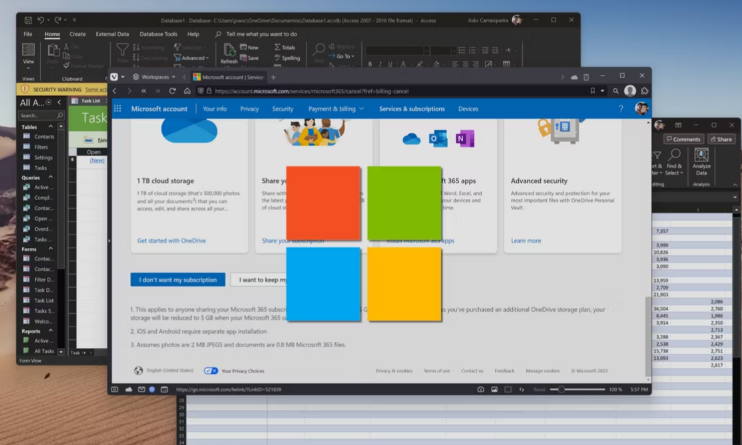The height and width of the screenshot is (445, 742).
Task: Open the Microsoft app launcher grid
Action: click(x=117, y=108)
